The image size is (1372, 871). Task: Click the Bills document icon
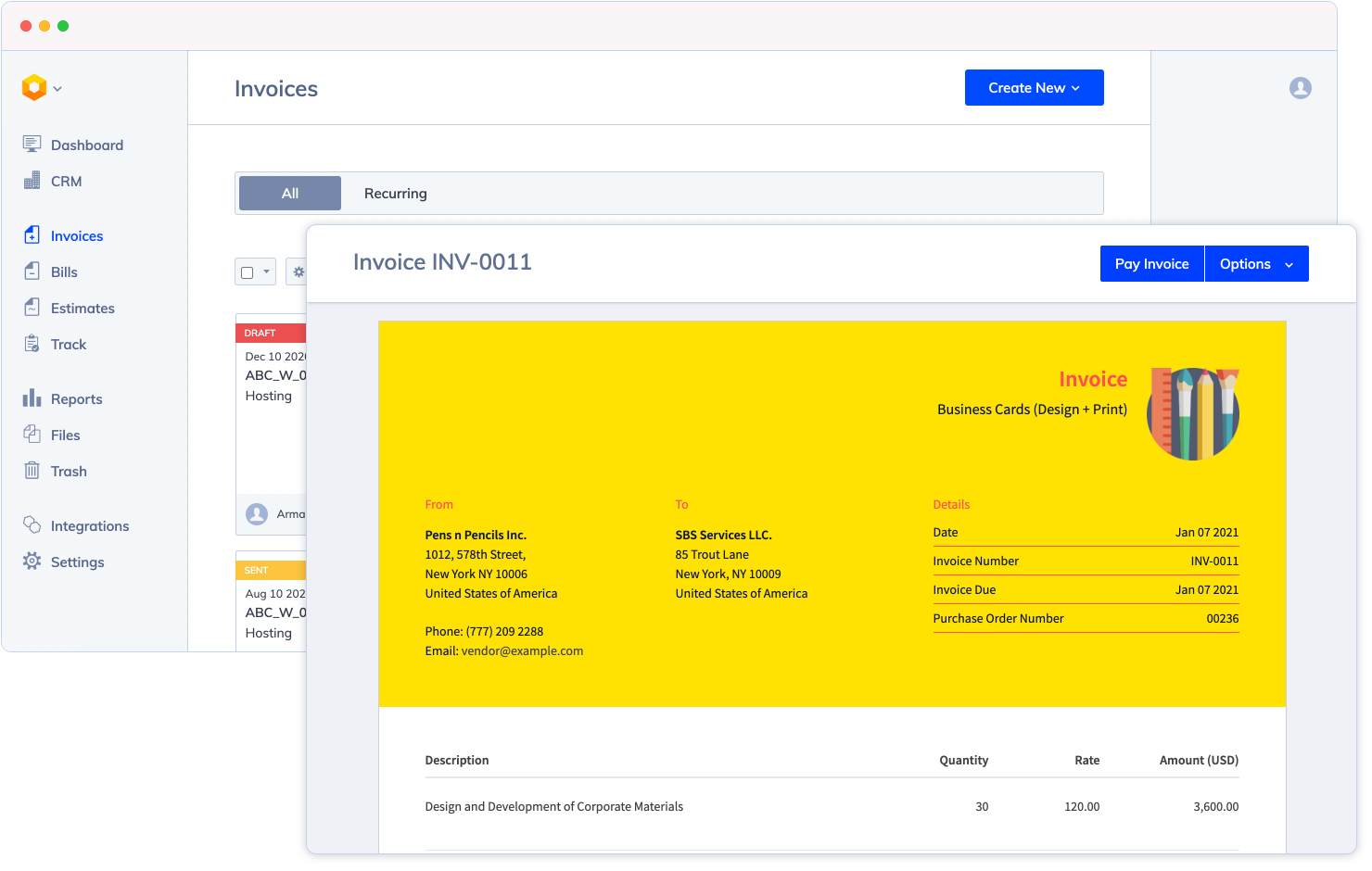pyautogui.click(x=32, y=271)
